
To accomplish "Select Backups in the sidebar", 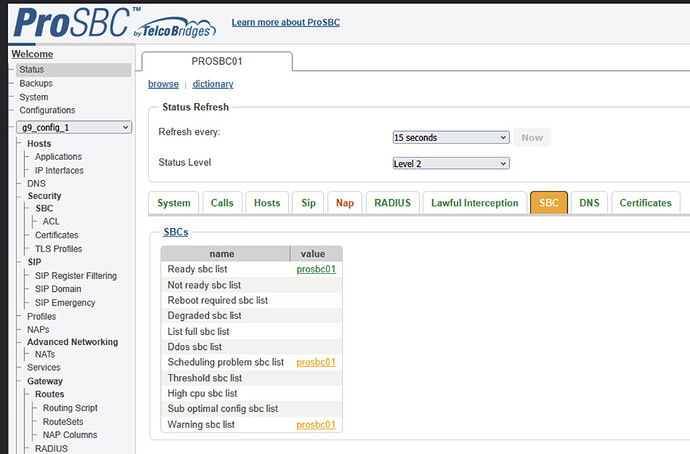I will pyautogui.click(x=35, y=83).
